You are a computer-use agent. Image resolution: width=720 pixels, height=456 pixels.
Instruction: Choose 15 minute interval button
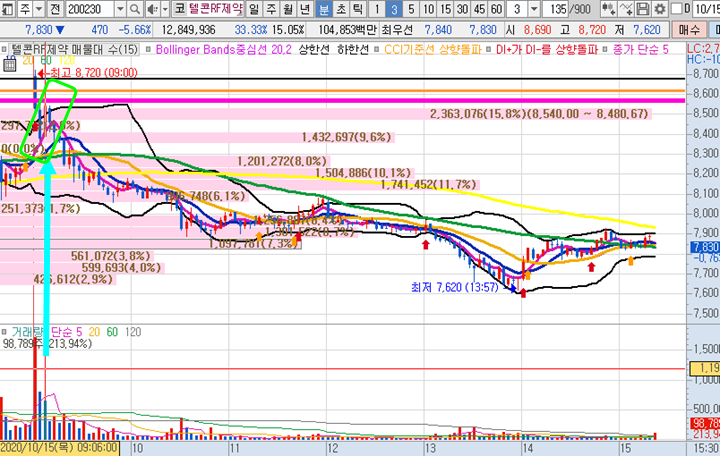click(445, 8)
